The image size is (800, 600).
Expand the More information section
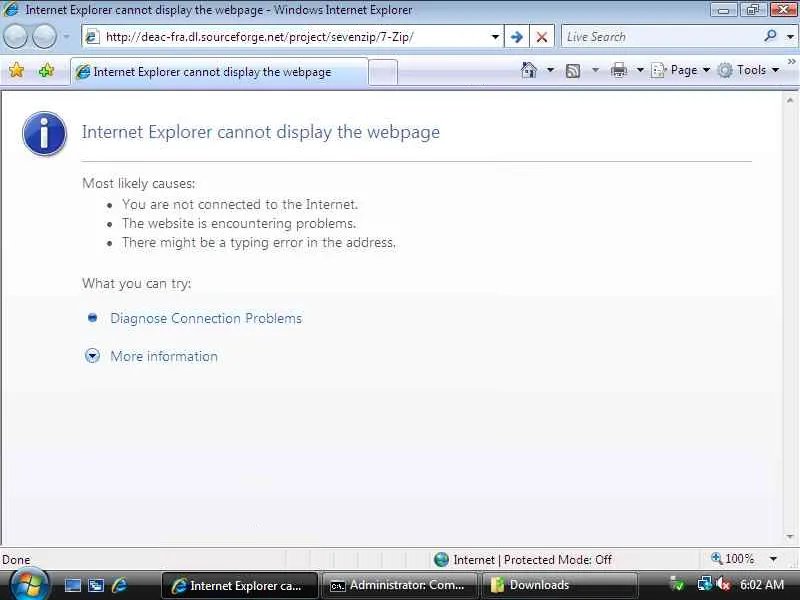[92, 356]
